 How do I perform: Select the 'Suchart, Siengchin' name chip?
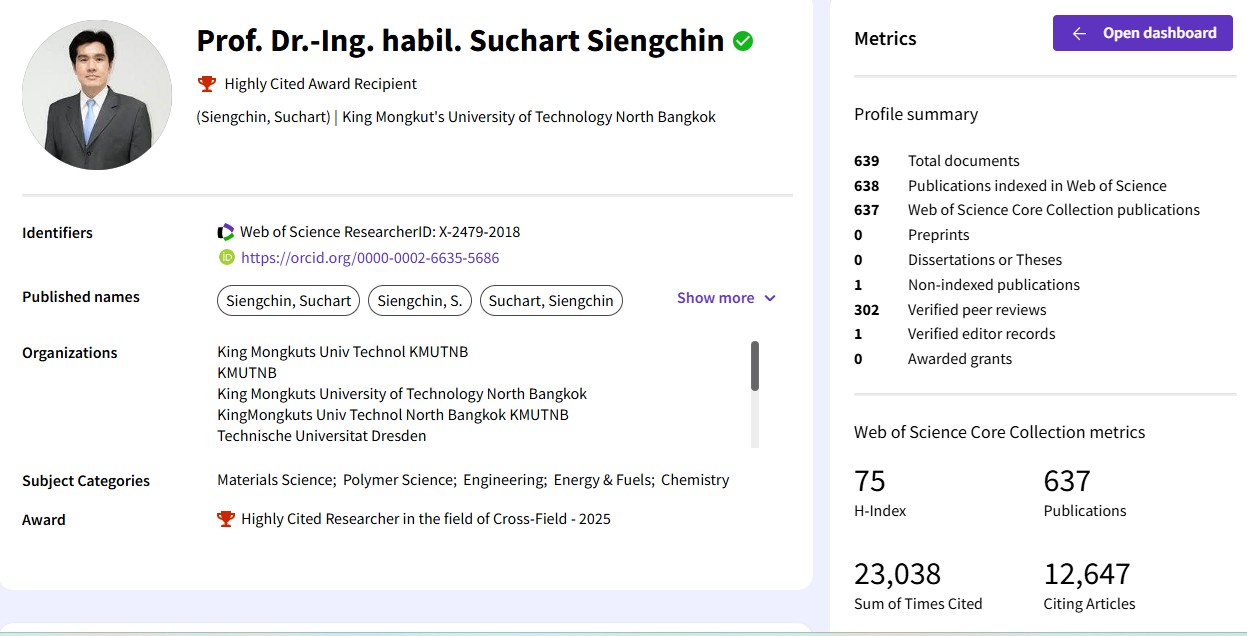[551, 301]
